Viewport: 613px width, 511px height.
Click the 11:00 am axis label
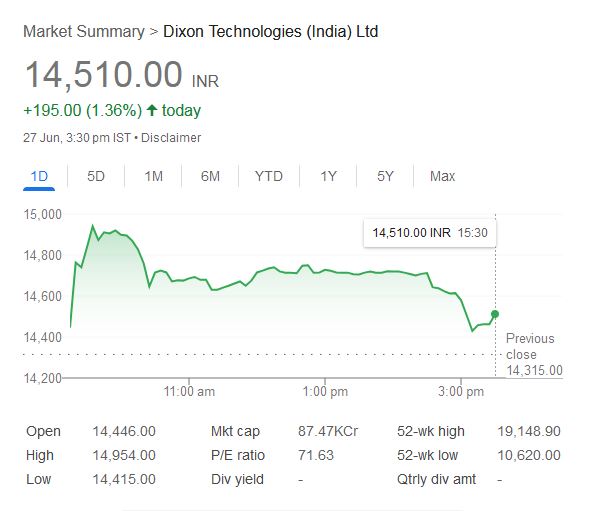click(189, 391)
